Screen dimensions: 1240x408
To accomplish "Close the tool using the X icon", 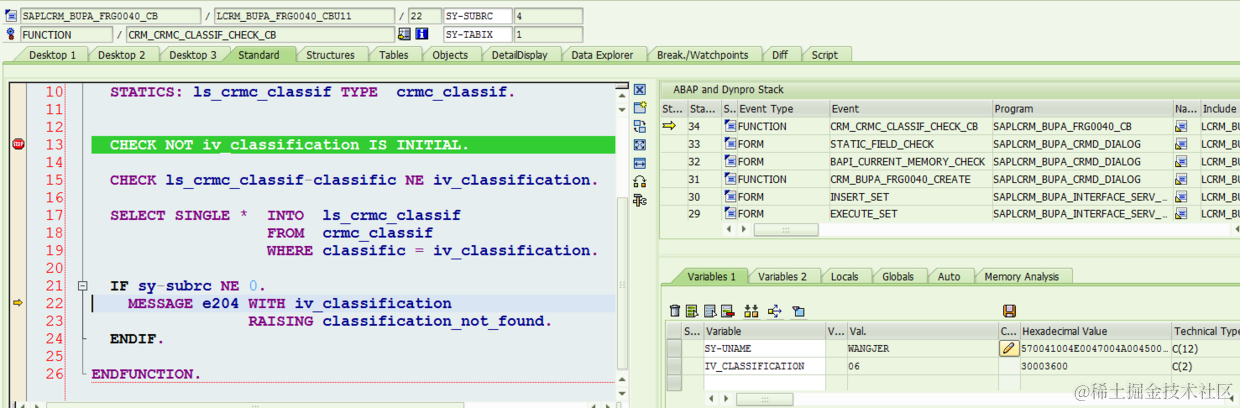I will [640, 90].
